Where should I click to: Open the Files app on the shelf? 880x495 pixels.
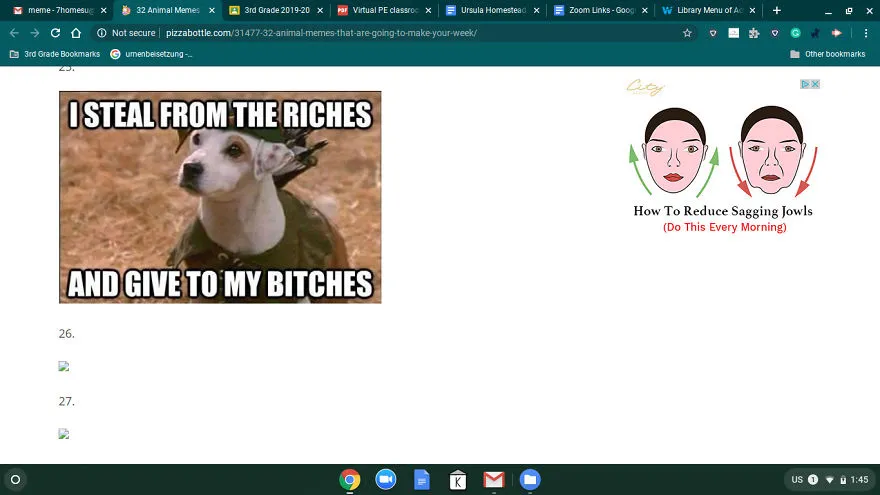coord(530,479)
